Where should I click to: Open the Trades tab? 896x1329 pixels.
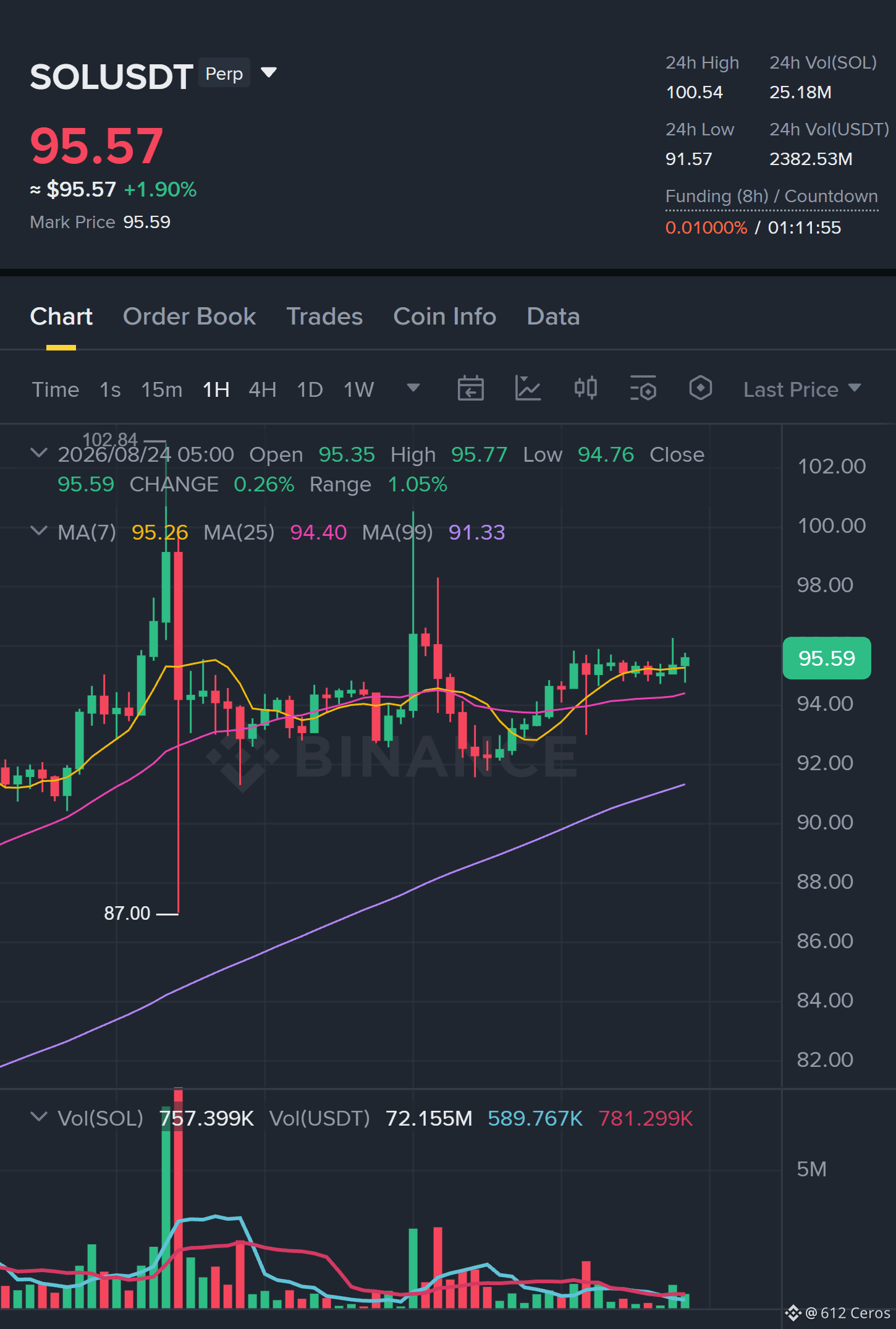click(x=324, y=316)
